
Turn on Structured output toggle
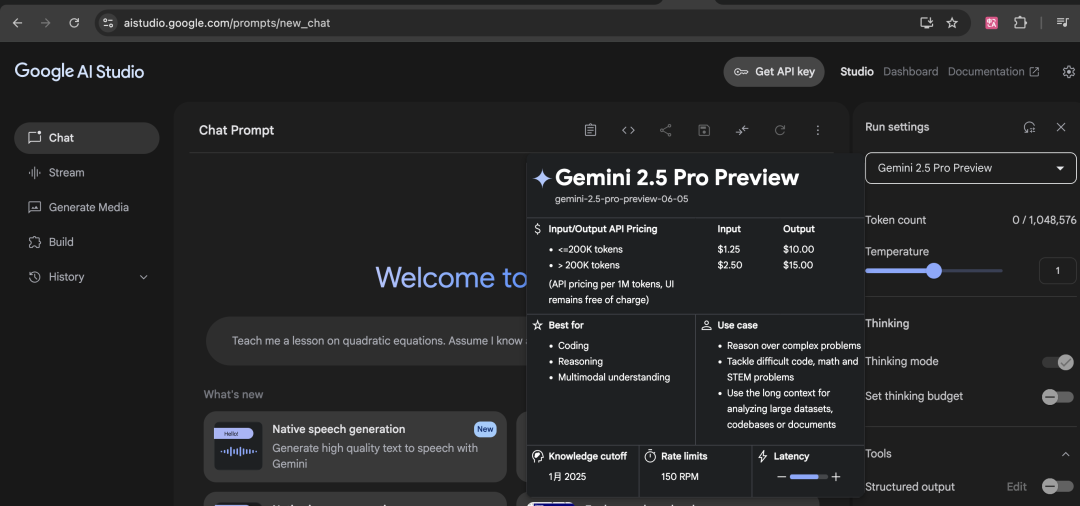pos(1057,487)
